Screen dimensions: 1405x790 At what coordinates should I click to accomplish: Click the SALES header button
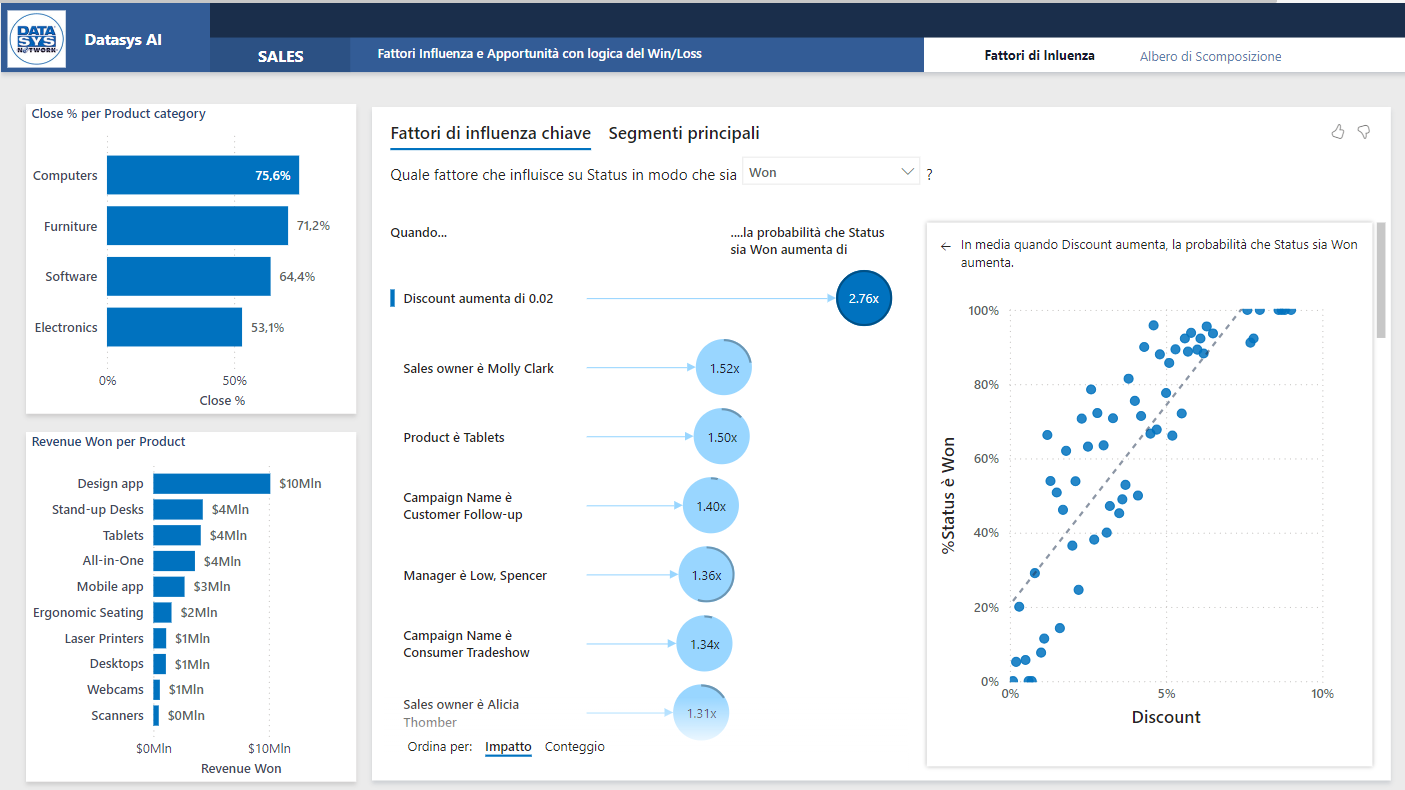(x=280, y=57)
